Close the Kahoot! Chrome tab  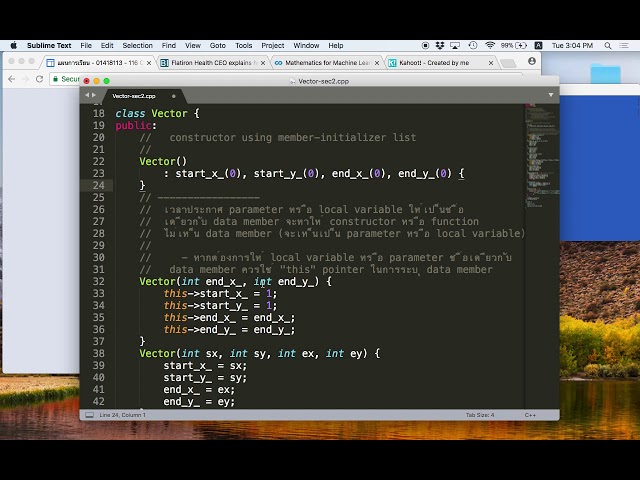pos(491,63)
